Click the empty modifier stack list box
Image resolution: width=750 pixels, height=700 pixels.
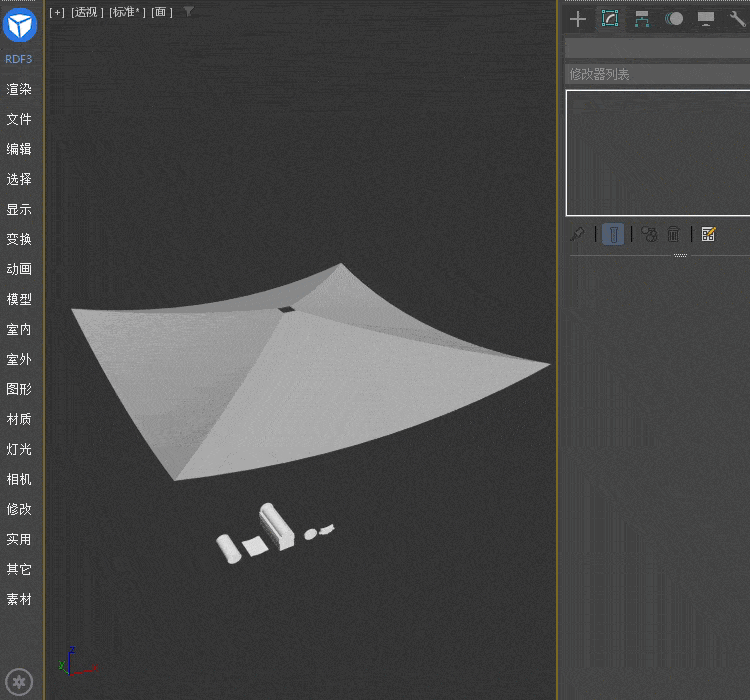658,153
